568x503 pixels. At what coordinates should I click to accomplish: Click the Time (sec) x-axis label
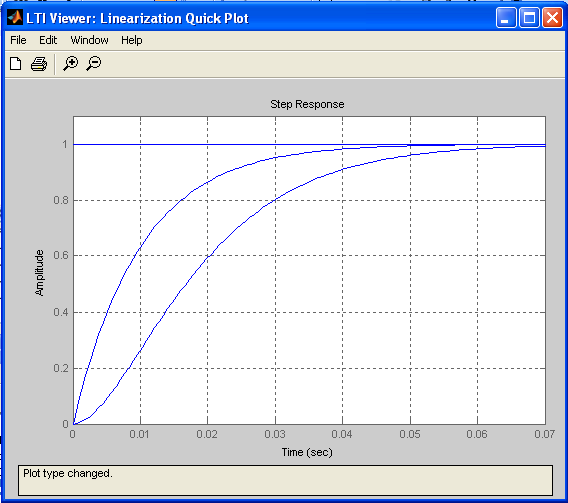click(307, 452)
